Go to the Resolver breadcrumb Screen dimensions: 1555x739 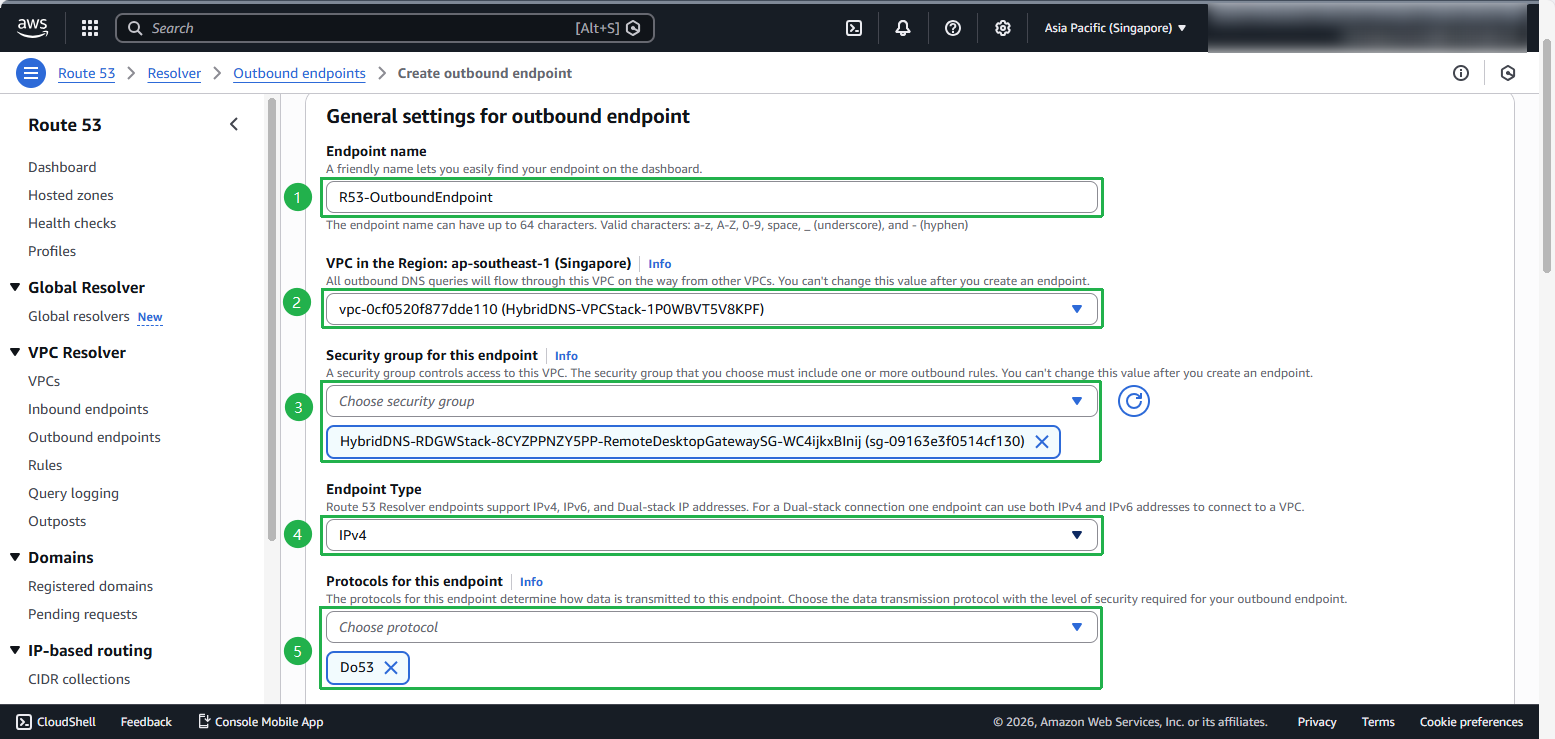(174, 73)
